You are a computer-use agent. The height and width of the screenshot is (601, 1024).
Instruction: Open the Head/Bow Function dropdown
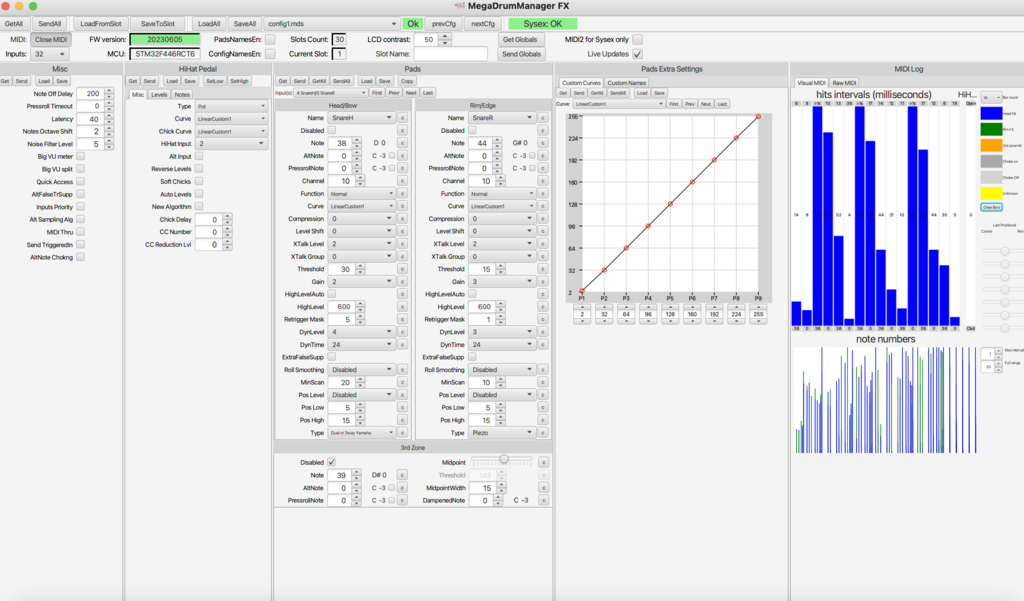pyautogui.click(x=362, y=193)
